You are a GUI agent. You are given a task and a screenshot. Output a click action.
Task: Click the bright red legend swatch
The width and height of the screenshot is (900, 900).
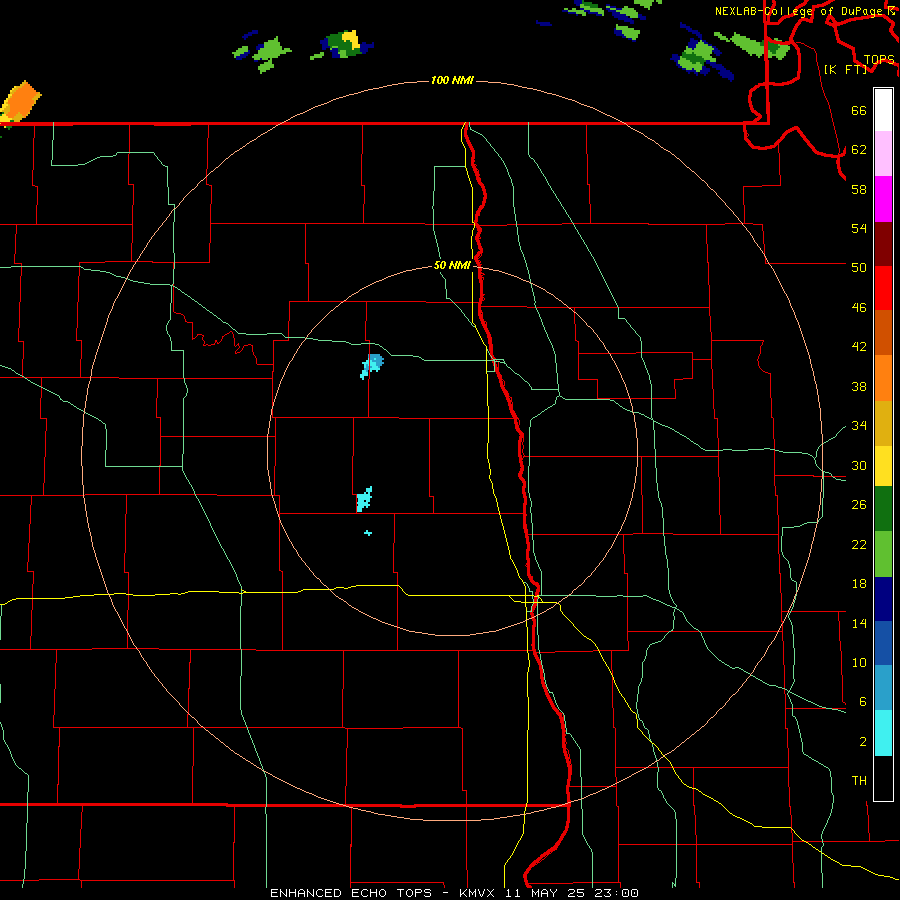click(x=883, y=288)
